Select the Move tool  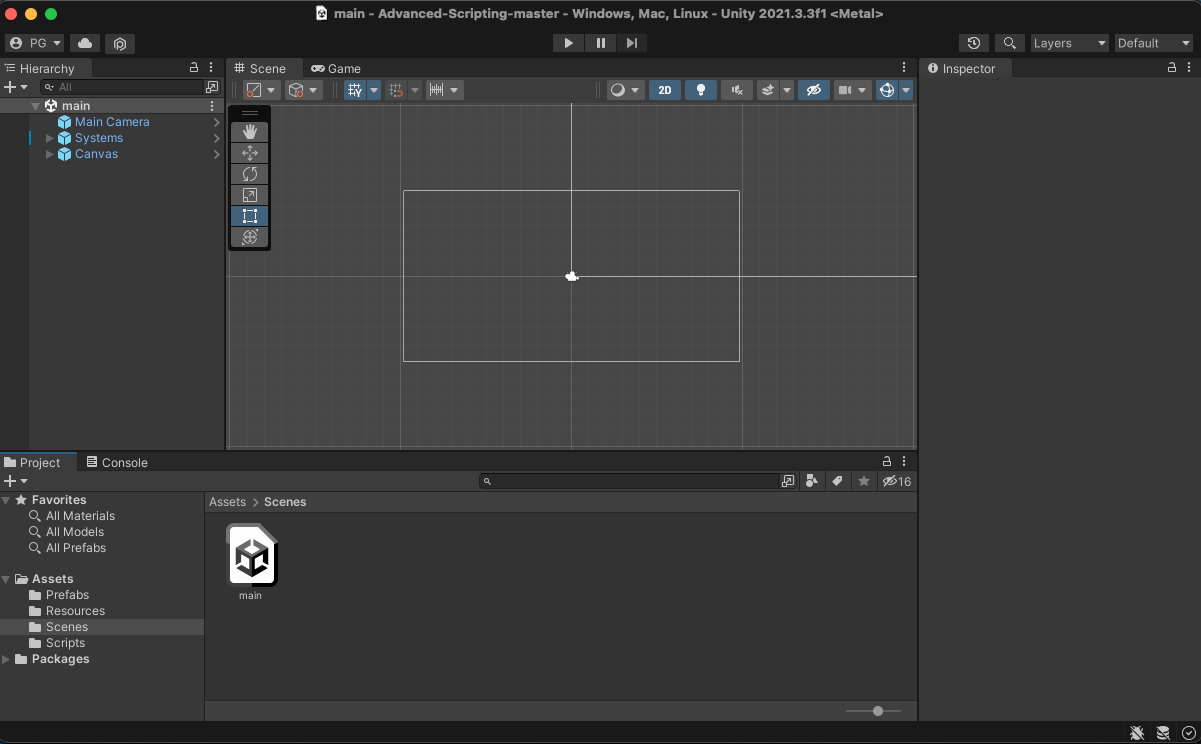tap(250, 152)
